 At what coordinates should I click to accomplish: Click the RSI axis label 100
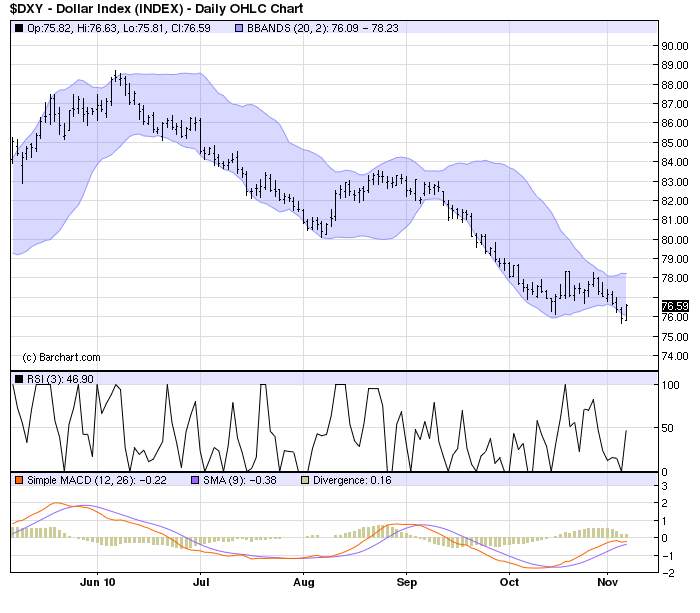point(670,385)
